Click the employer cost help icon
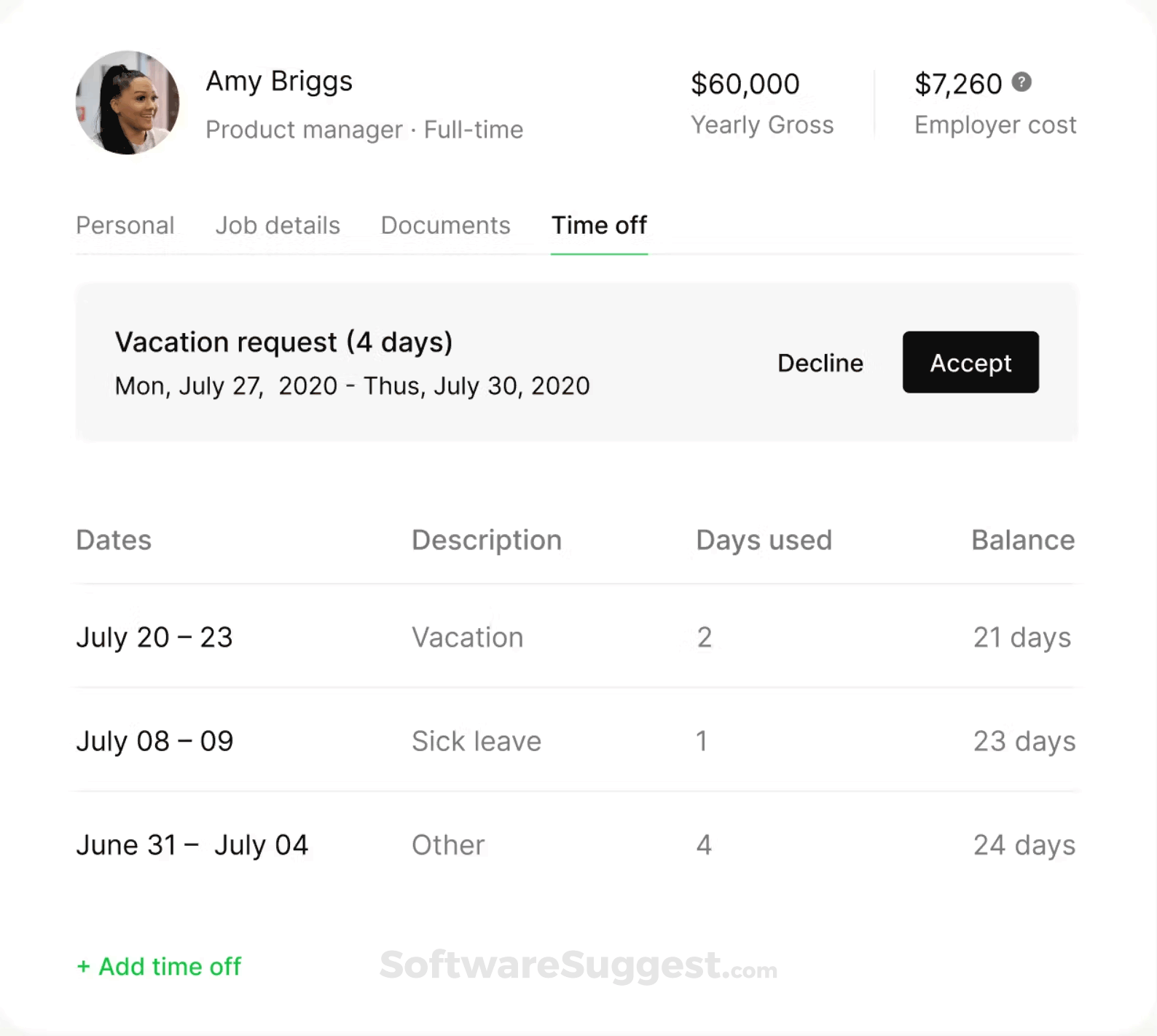 (1023, 82)
